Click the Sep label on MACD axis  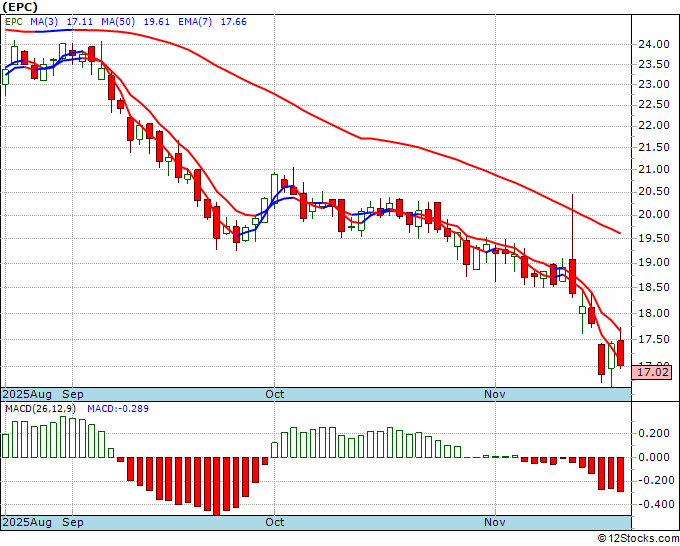pos(73,522)
